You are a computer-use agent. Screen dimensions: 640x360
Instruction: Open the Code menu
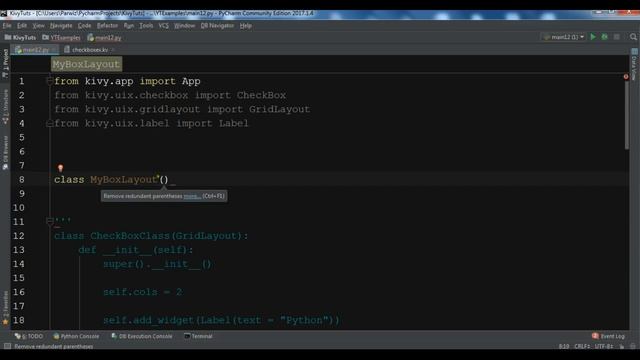pos(84,26)
